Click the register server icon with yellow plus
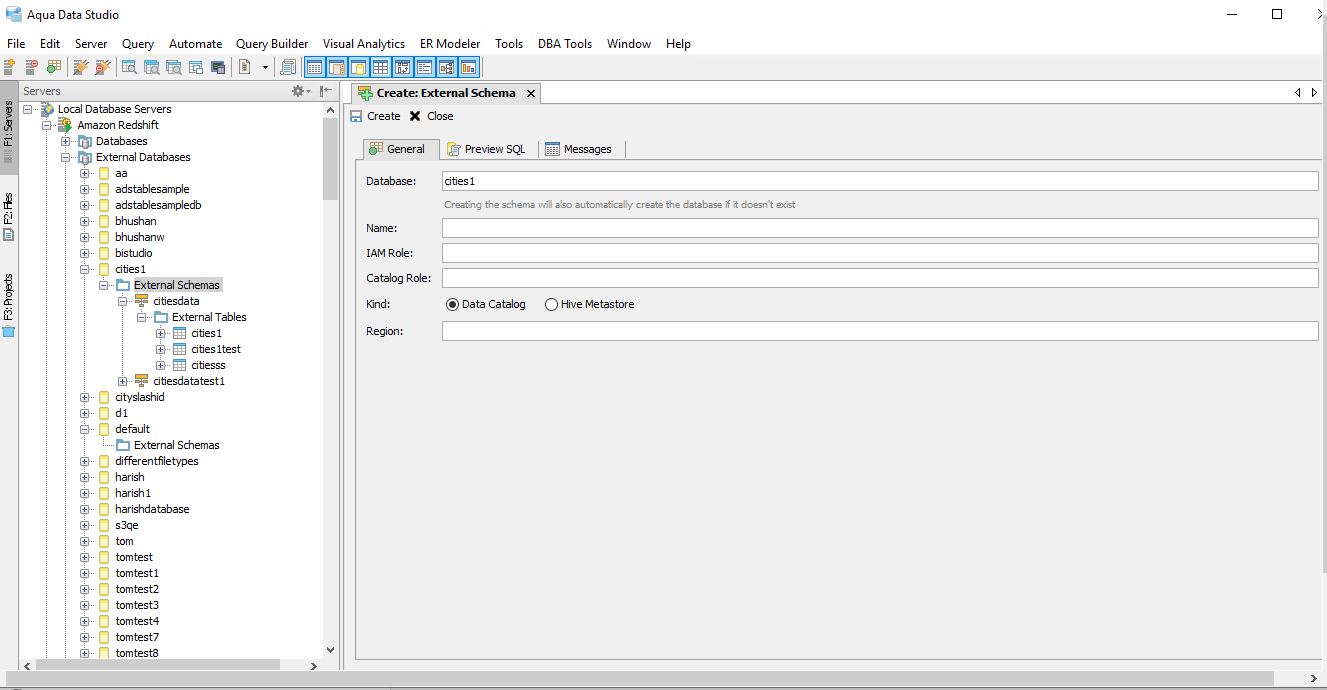The width and height of the screenshot is (1327, 690). pyautogui.click(x=10, y=67)
